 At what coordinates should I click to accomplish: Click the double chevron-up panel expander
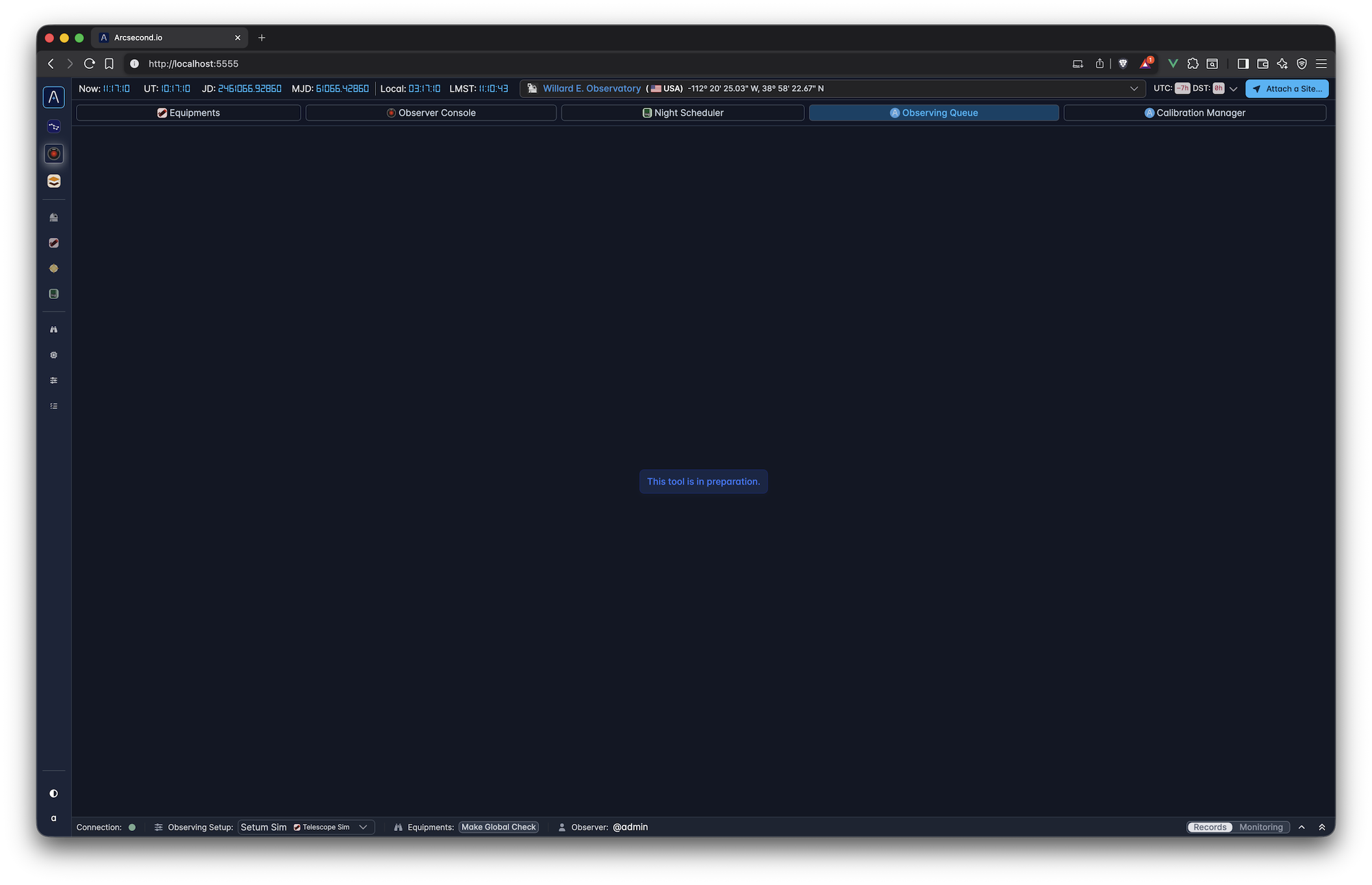pyautogui.click(x=1321, y=827)
